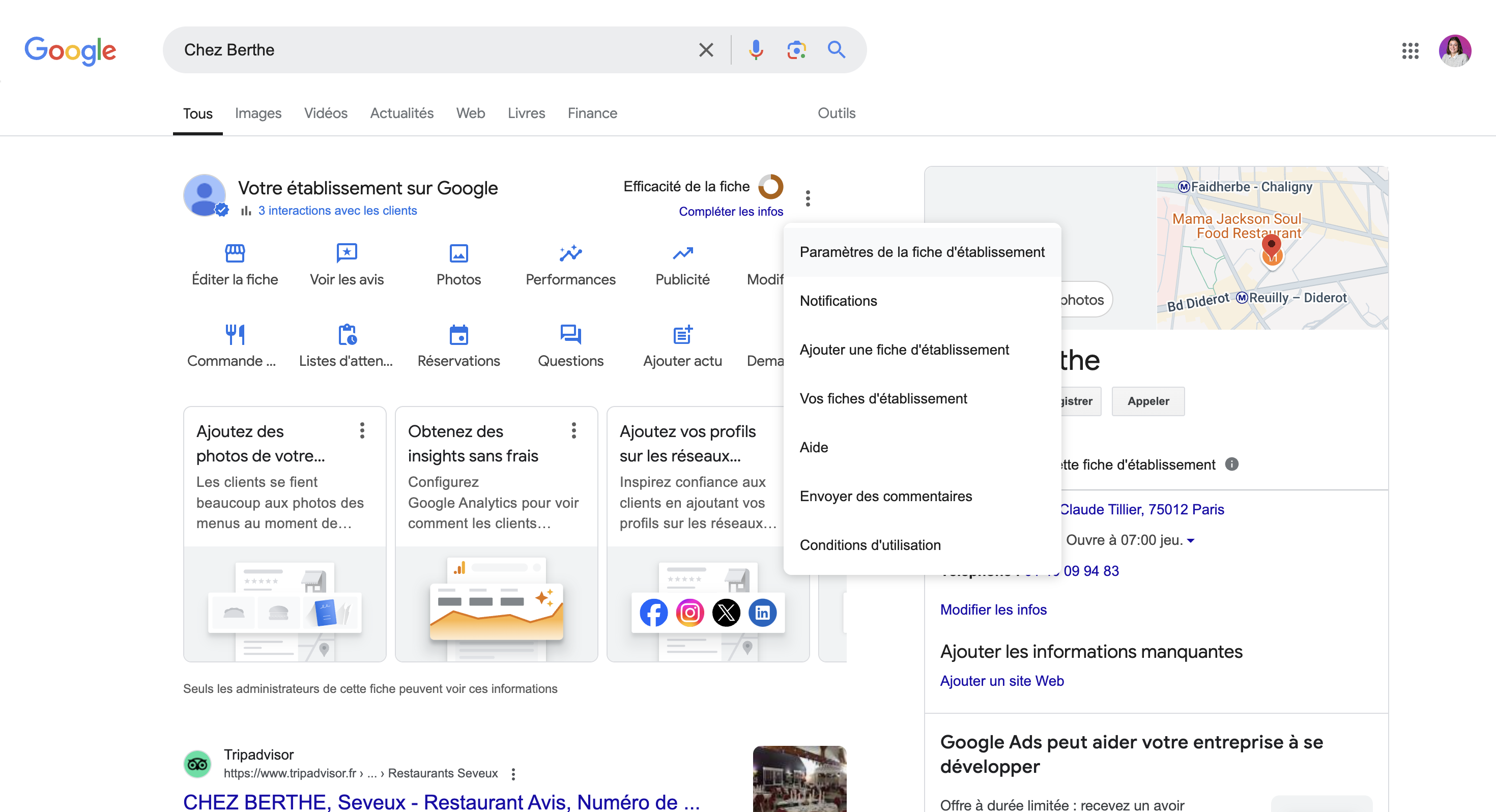Open the Tous tab

pos(197,113)
